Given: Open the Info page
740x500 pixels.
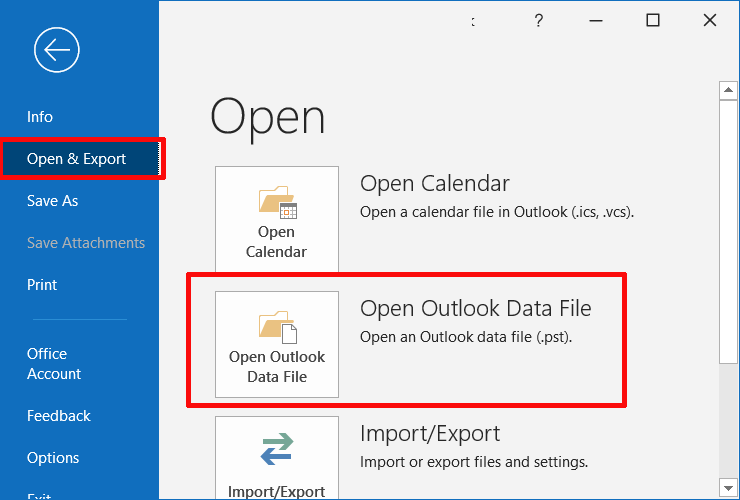Looking at the screenshot, I should coord(40,117).
